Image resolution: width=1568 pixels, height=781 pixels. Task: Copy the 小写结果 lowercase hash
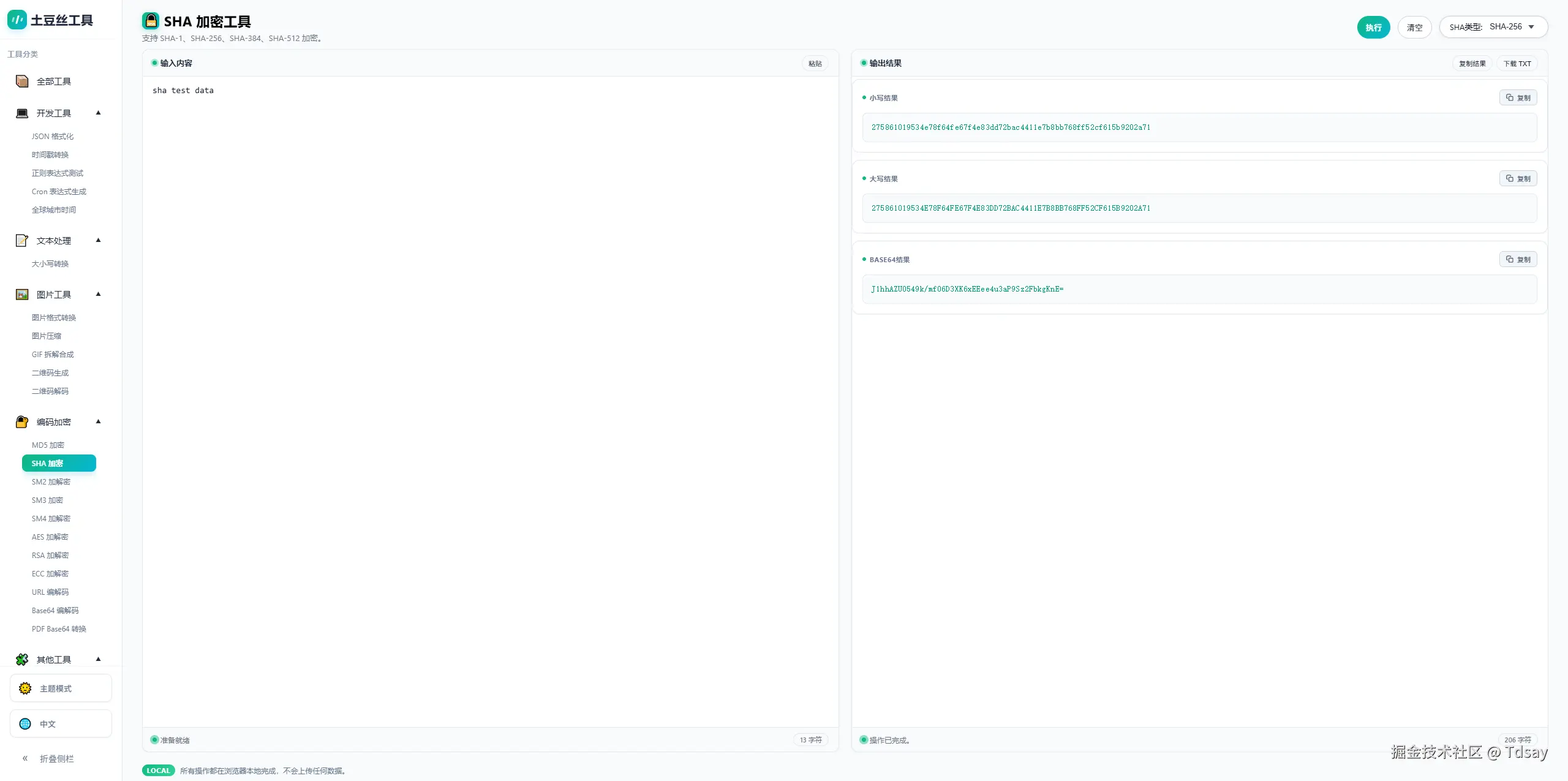[x=1518, y=98]
